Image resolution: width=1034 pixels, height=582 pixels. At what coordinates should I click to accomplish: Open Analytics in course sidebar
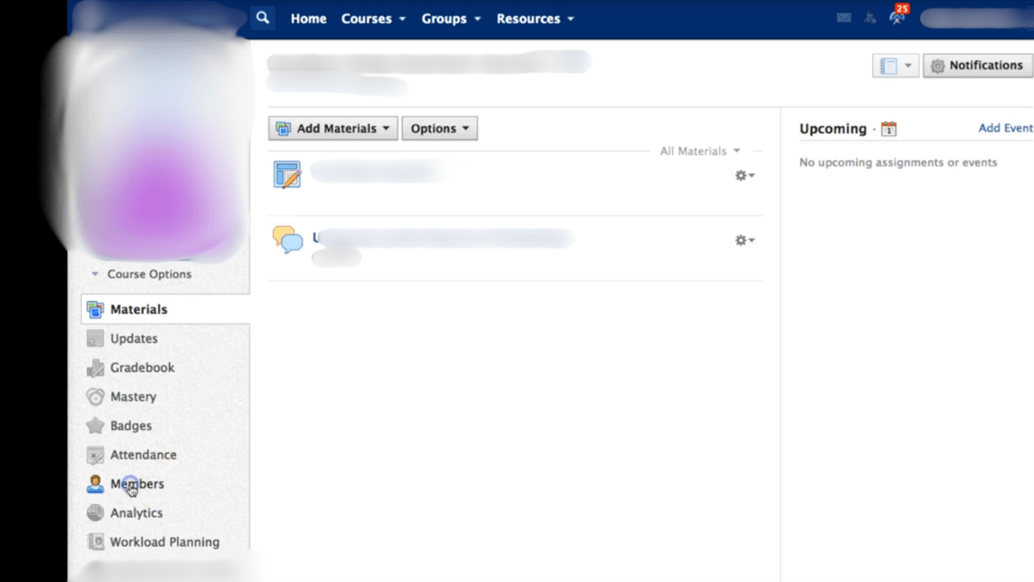point(137,512)
